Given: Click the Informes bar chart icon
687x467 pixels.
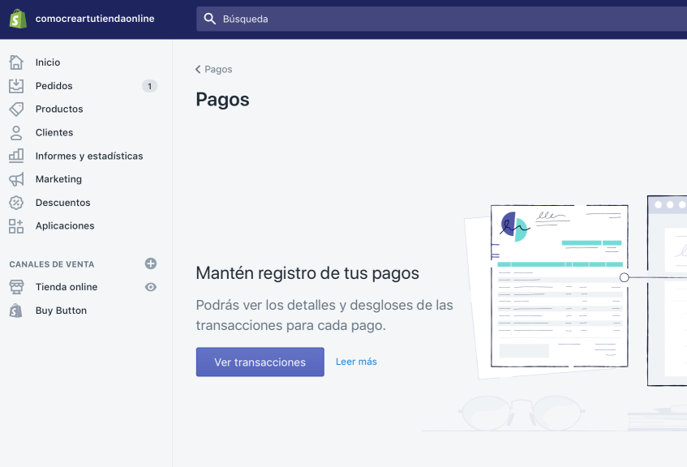Looking at the screenshot, I should click(16, 156).
